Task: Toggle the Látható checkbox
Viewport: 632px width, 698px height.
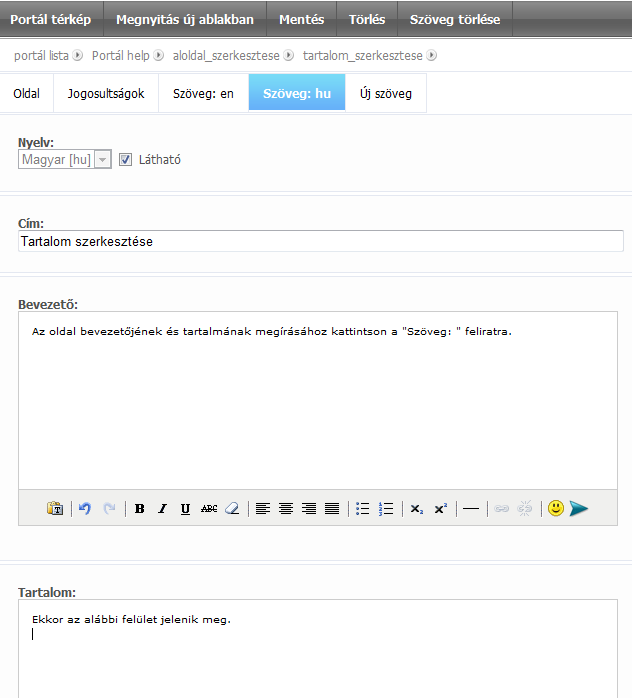Action: pos(125,159)
